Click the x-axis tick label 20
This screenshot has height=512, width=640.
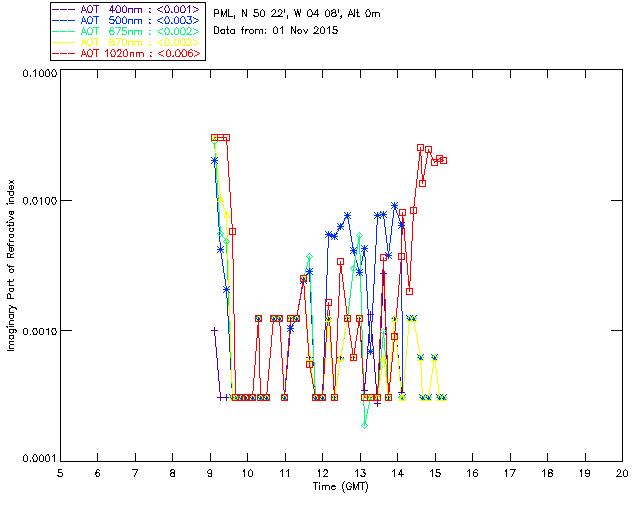[622, 473]
